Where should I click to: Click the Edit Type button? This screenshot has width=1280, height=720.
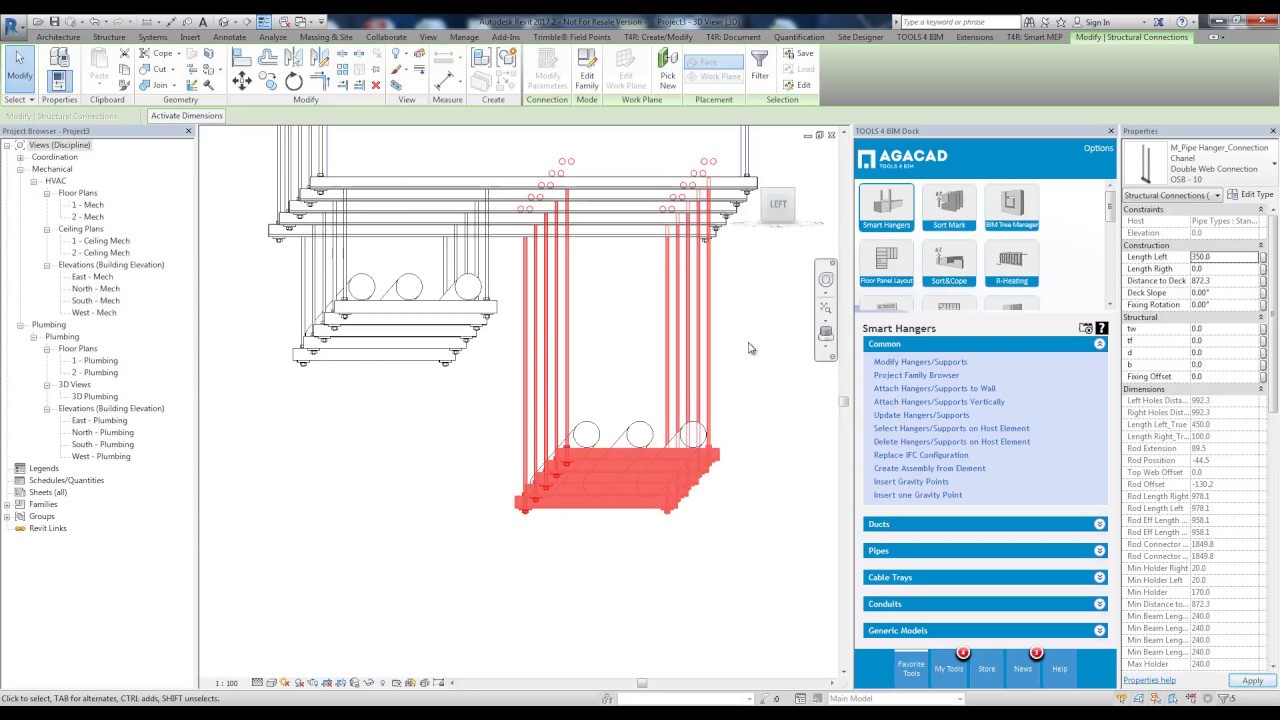click(1250, 195)
